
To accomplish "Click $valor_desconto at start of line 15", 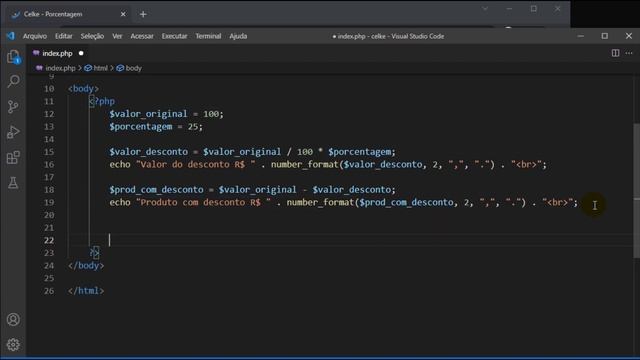I will 149,152.
